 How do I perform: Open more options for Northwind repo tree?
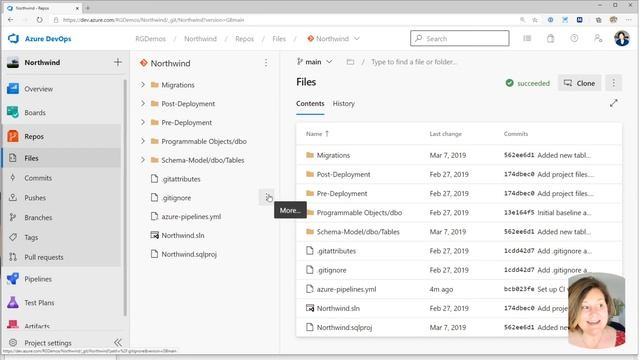(x=266, y=63)
